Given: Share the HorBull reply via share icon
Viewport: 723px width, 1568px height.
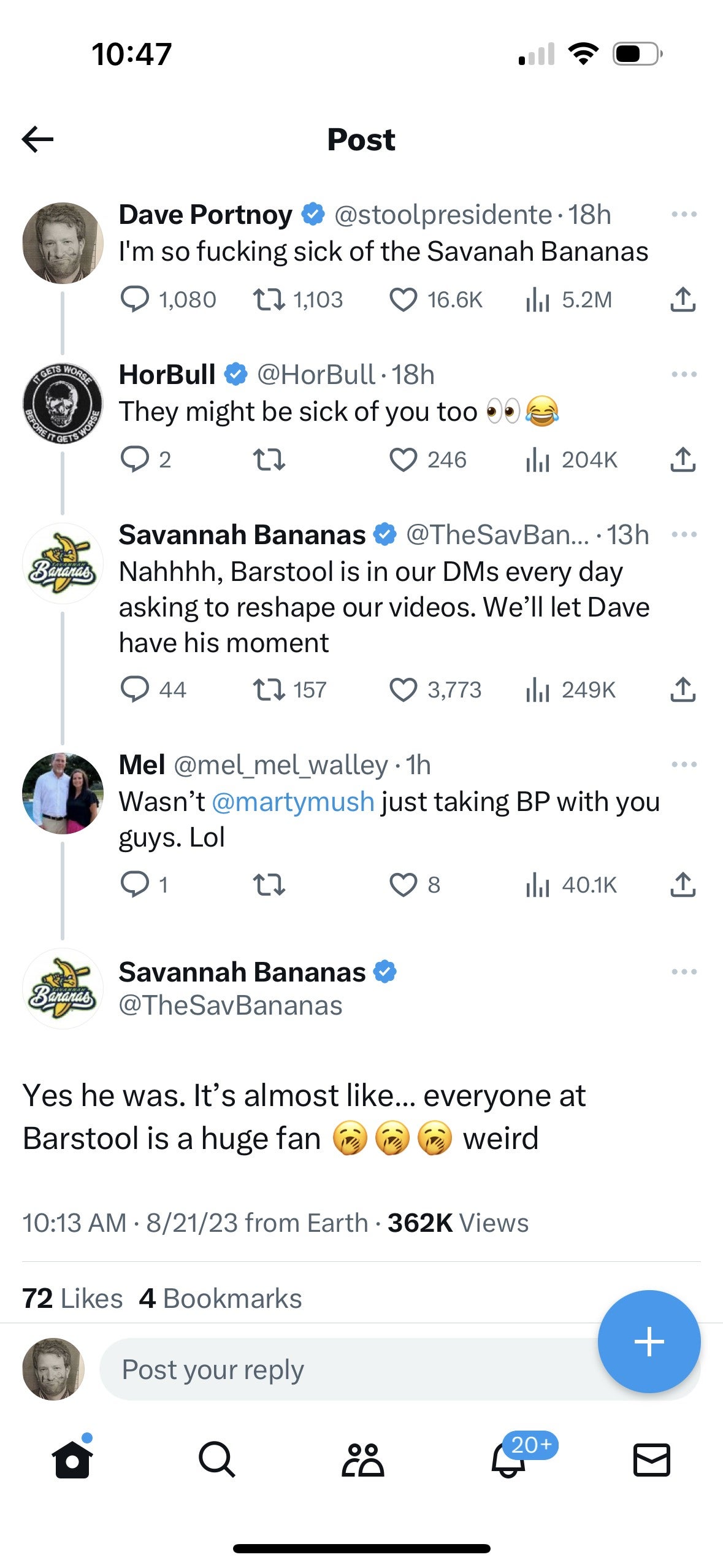Looking at the screenshot, I should (683, 460).
